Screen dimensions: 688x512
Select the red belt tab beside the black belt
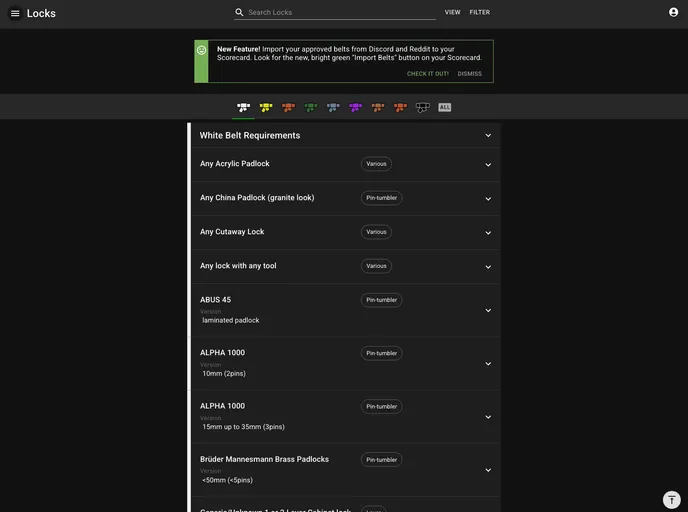tap(400, 107)
